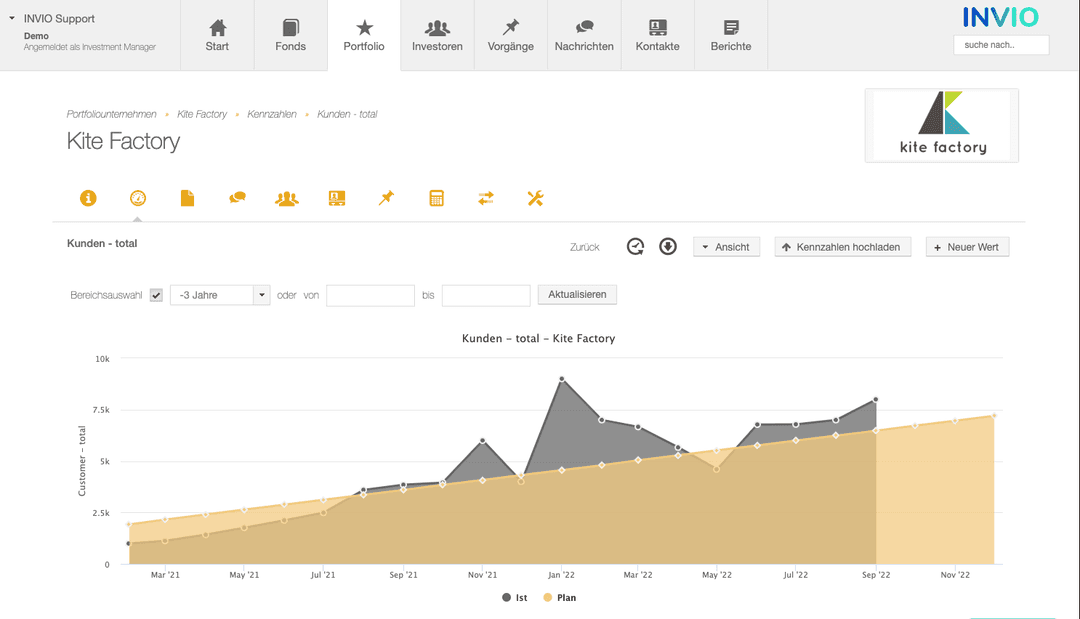
Task: Click the transfer arrows icon
Action: pos(486,198)
